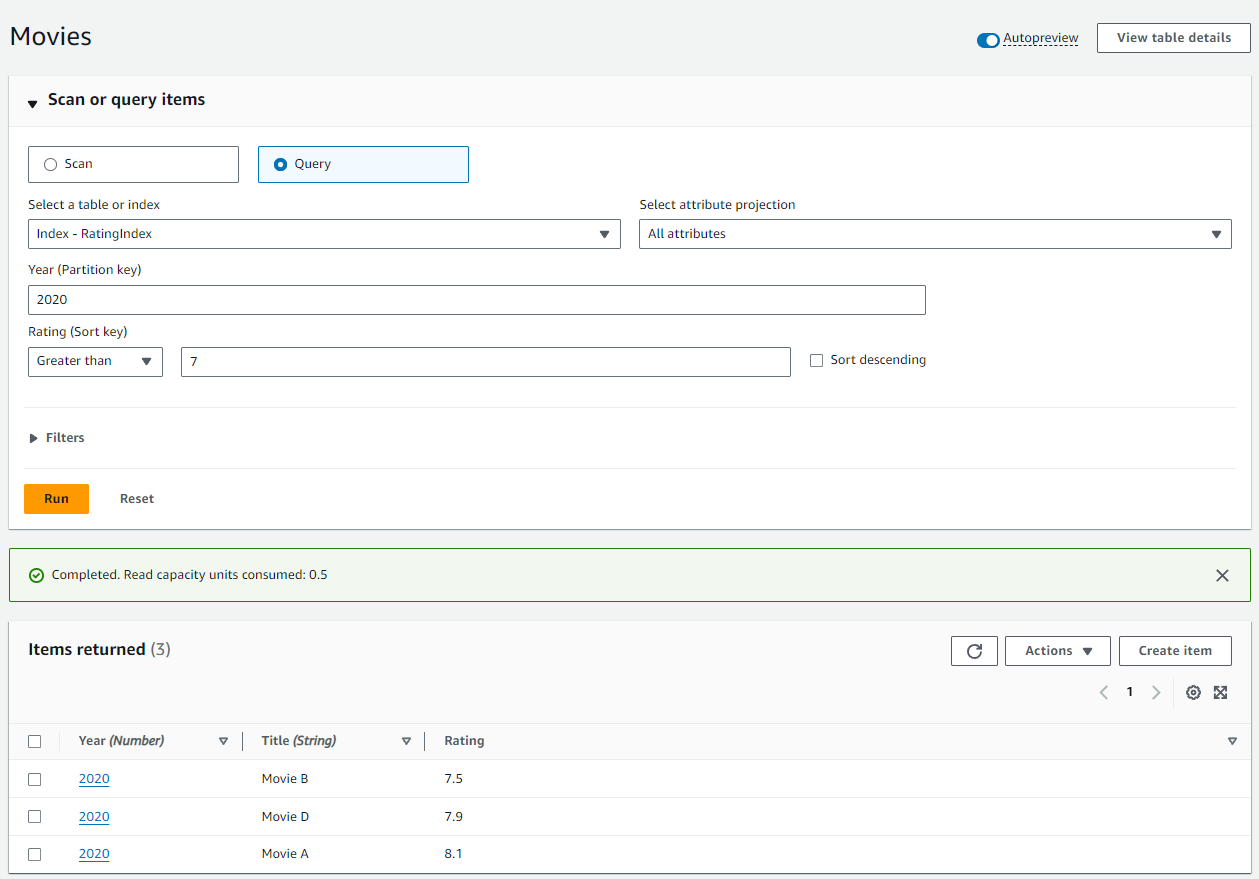Dismiss the Completed notification banner
This screenshot has height=879, width=1259.
coord(1222,575)
